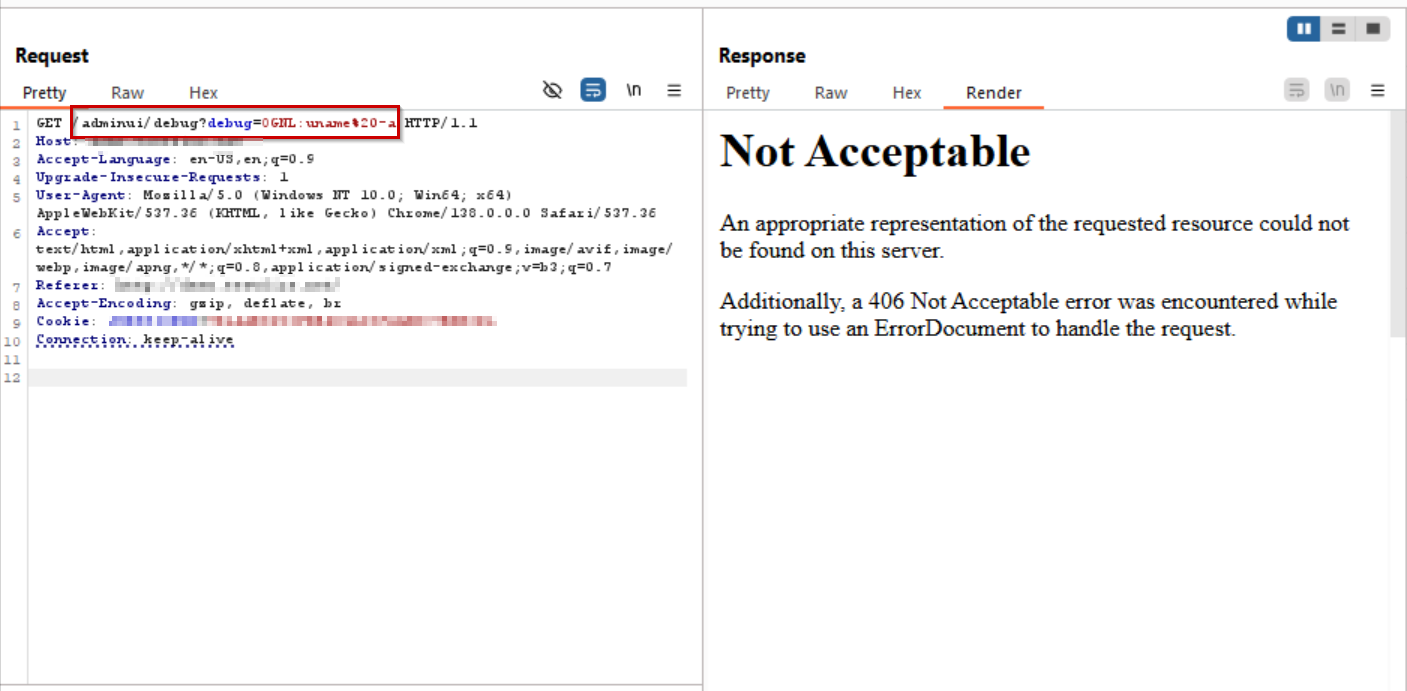Click the Upgrade-Insecure-Requests header line
This screenshot has width=1407, height=691.
tap(162, 177)
